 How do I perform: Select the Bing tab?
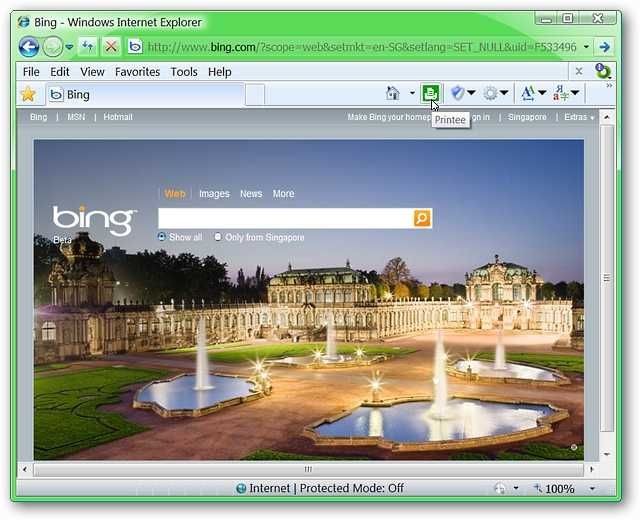(145, 95)
